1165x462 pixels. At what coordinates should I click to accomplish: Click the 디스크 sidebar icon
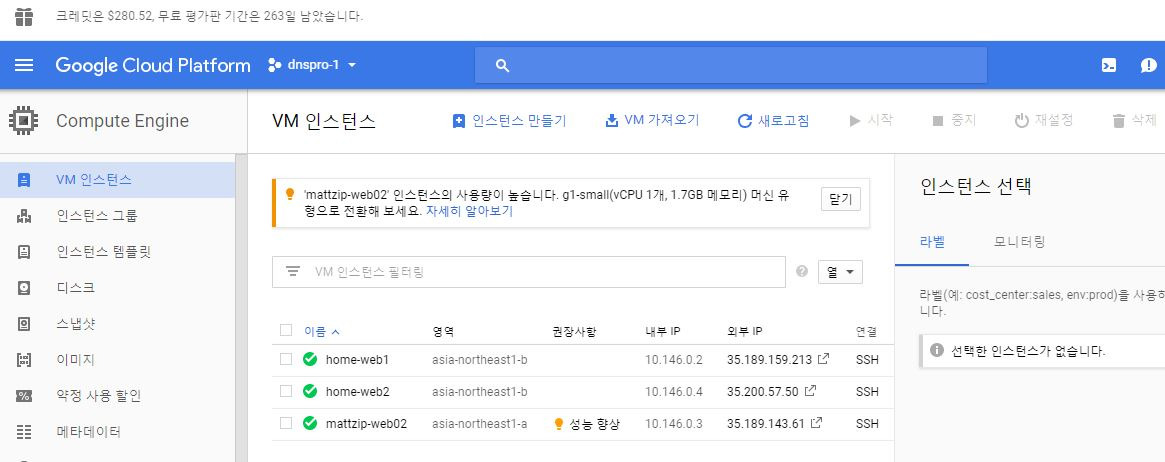click(x=24, y=287)
